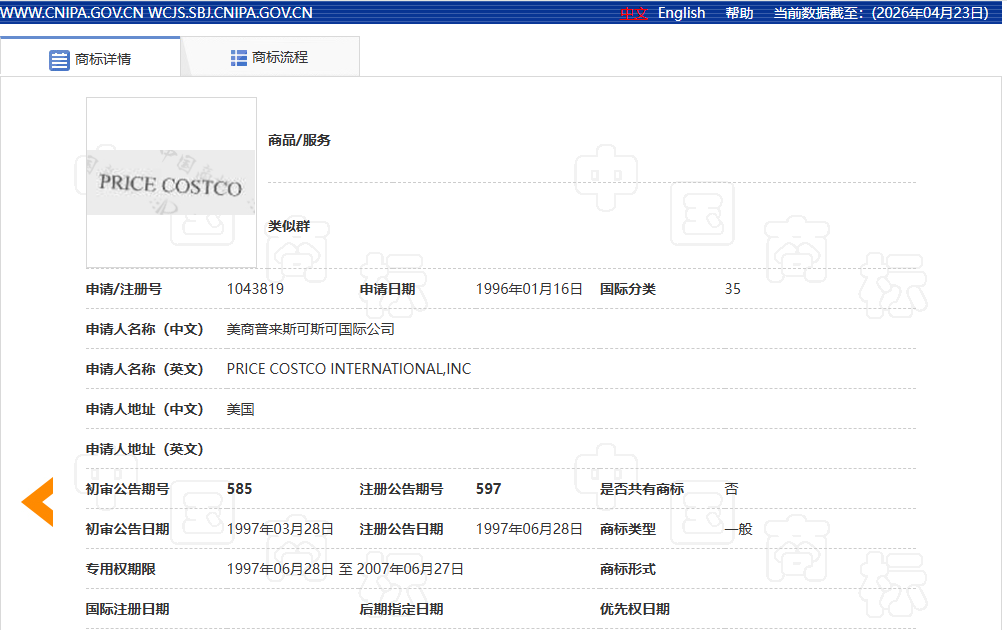
Task: Switch language to 中文
Action: tap(633, 13)
